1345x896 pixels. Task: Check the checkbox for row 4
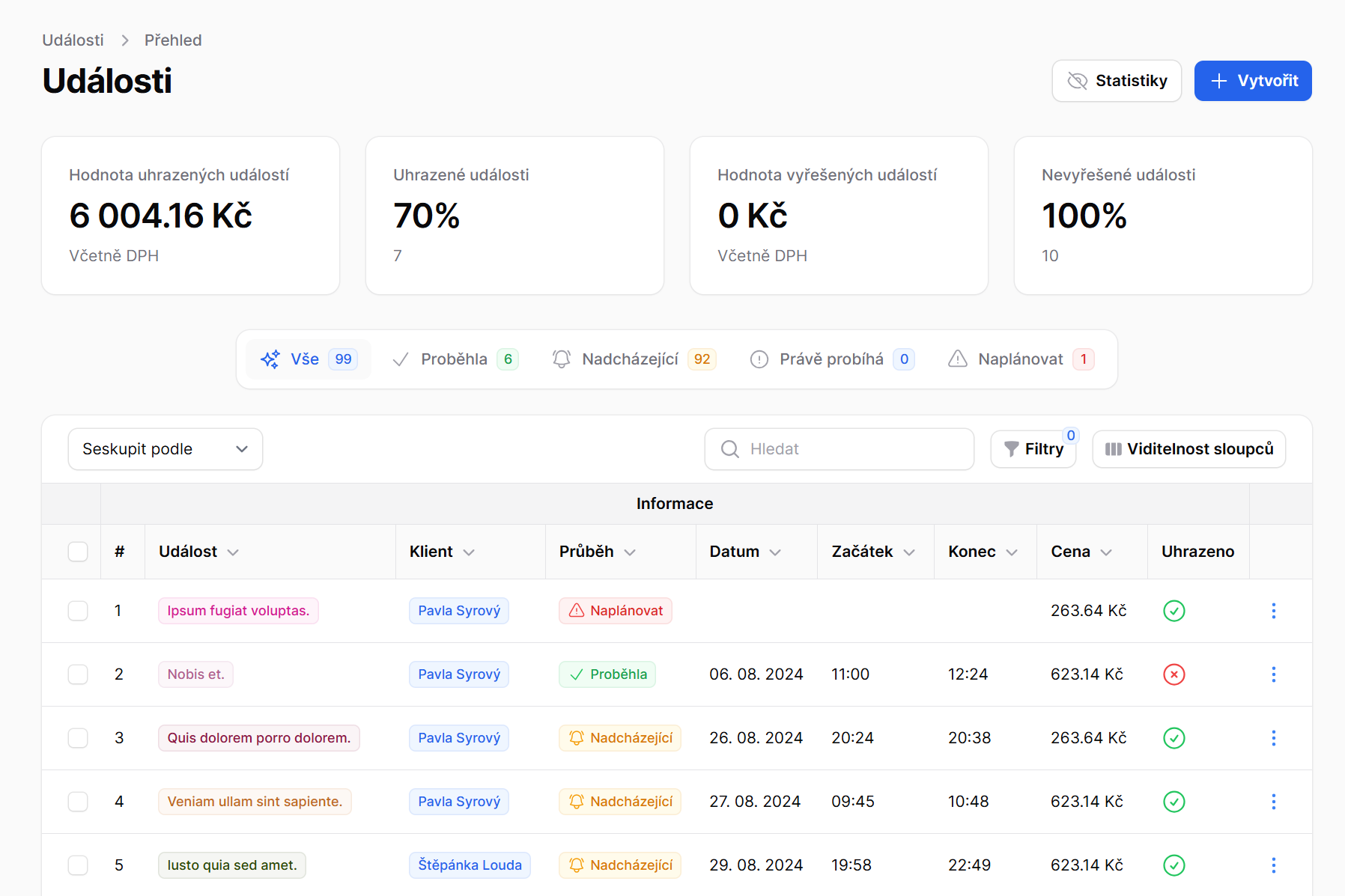pos(78,802)
